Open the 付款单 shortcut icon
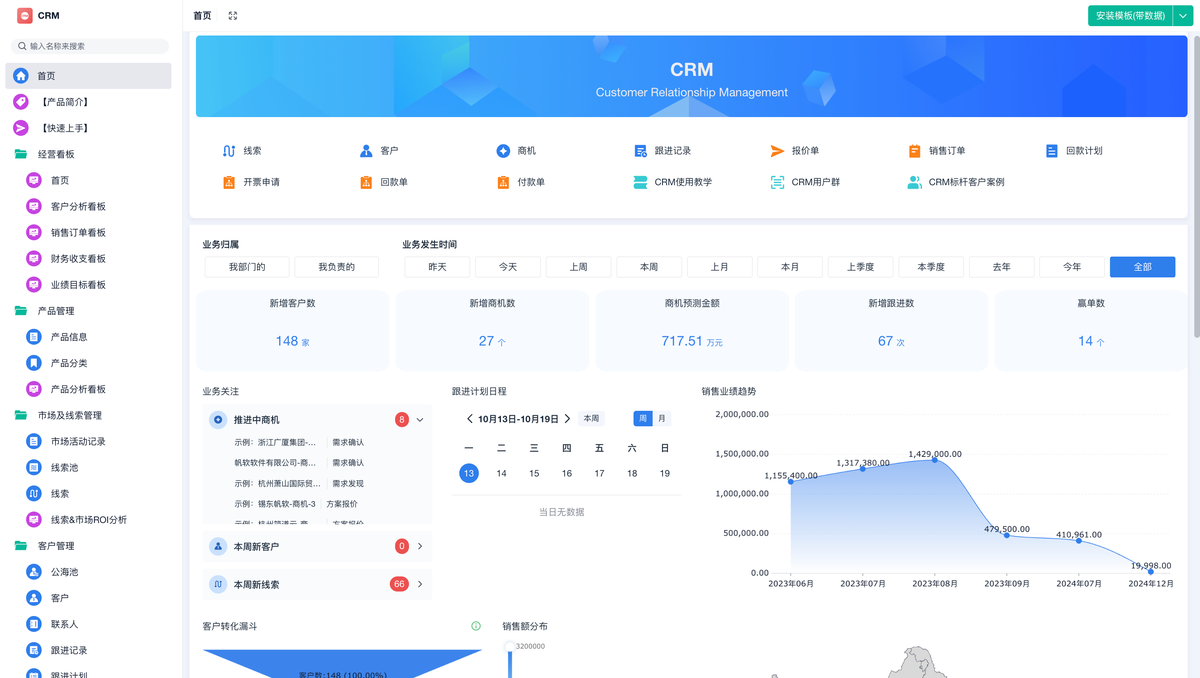This screenshot has height=678, width=1200. pyautogui.click(x=503, y=182)
